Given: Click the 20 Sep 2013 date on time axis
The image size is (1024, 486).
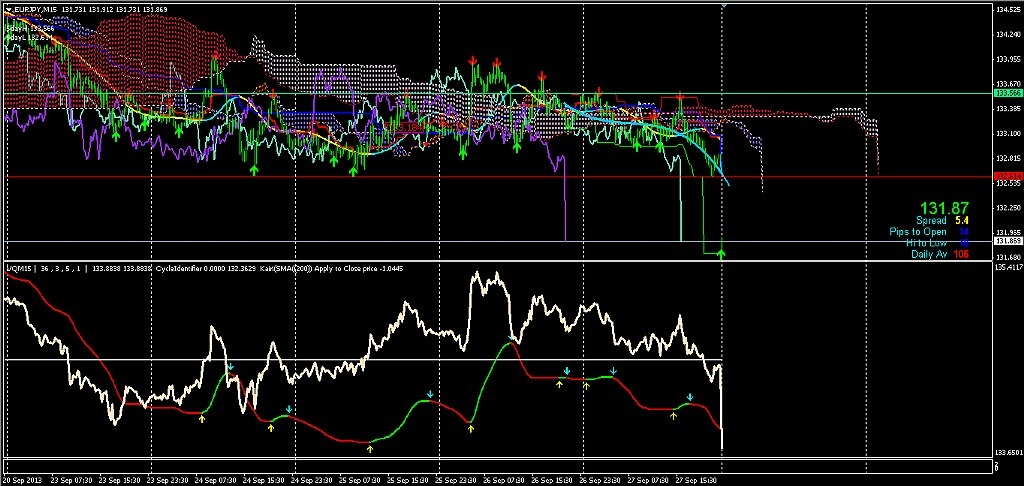Looking at the screenshot, I should click(22, 480).
